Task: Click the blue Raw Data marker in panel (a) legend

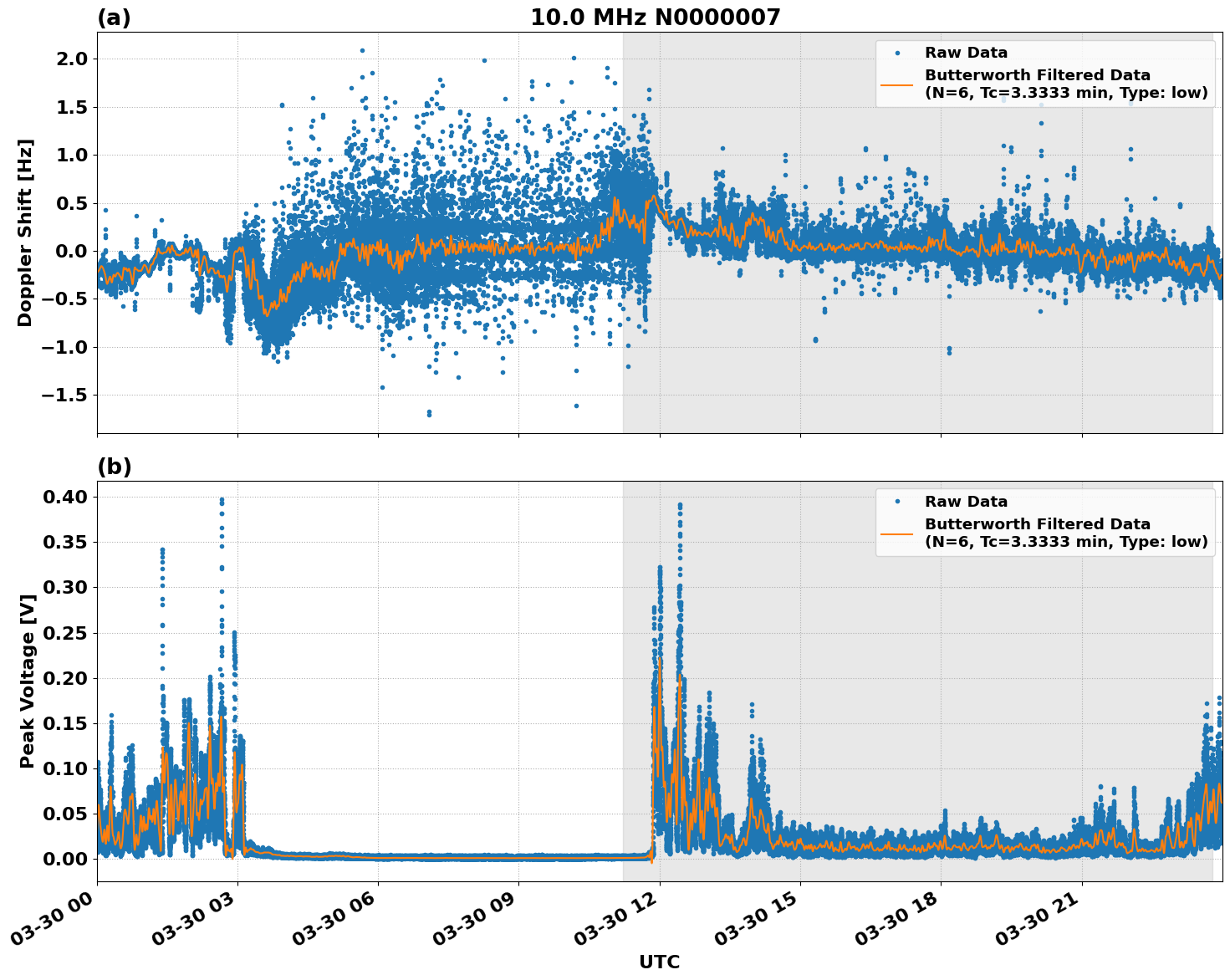Action: (x=897, y=53)
